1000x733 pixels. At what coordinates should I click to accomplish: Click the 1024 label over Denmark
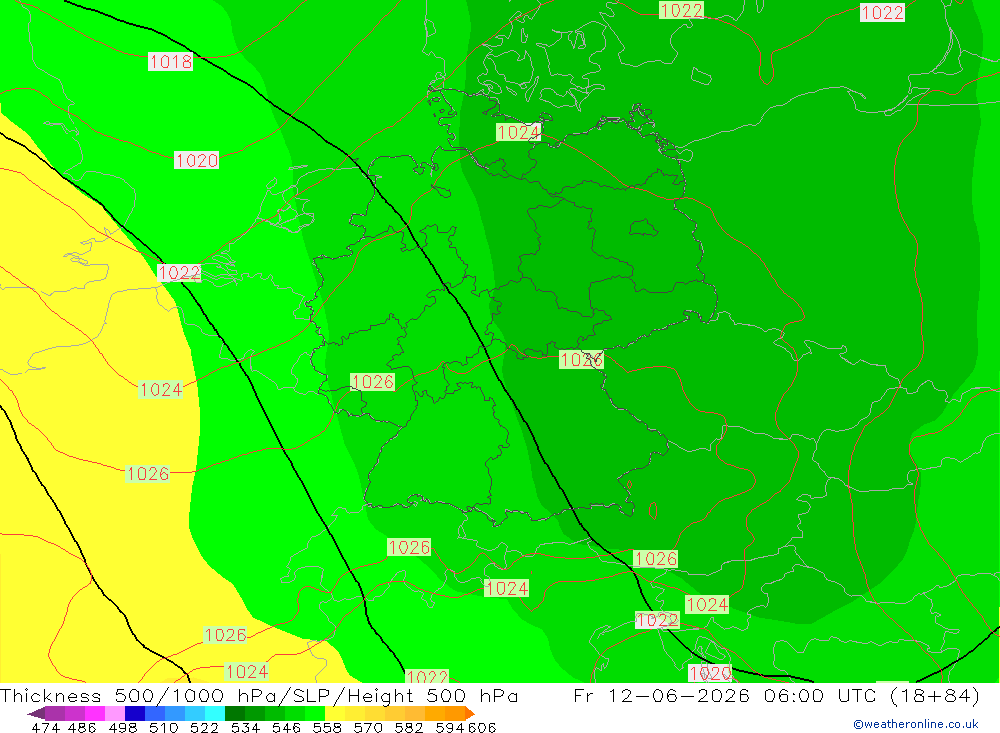(518, 132)
